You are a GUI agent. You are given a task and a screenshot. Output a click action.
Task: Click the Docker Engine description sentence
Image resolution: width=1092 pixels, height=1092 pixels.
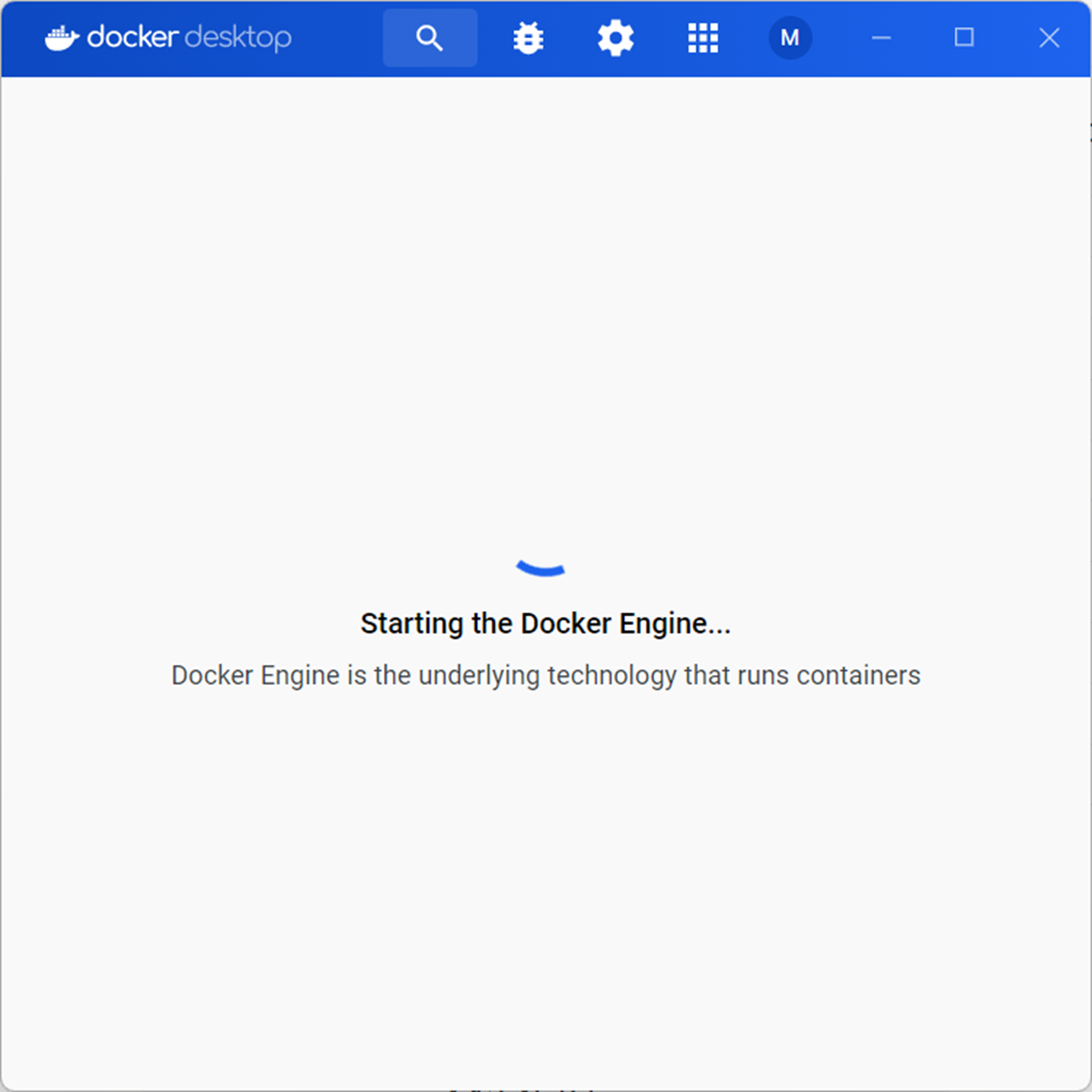(x=545, y=676)
